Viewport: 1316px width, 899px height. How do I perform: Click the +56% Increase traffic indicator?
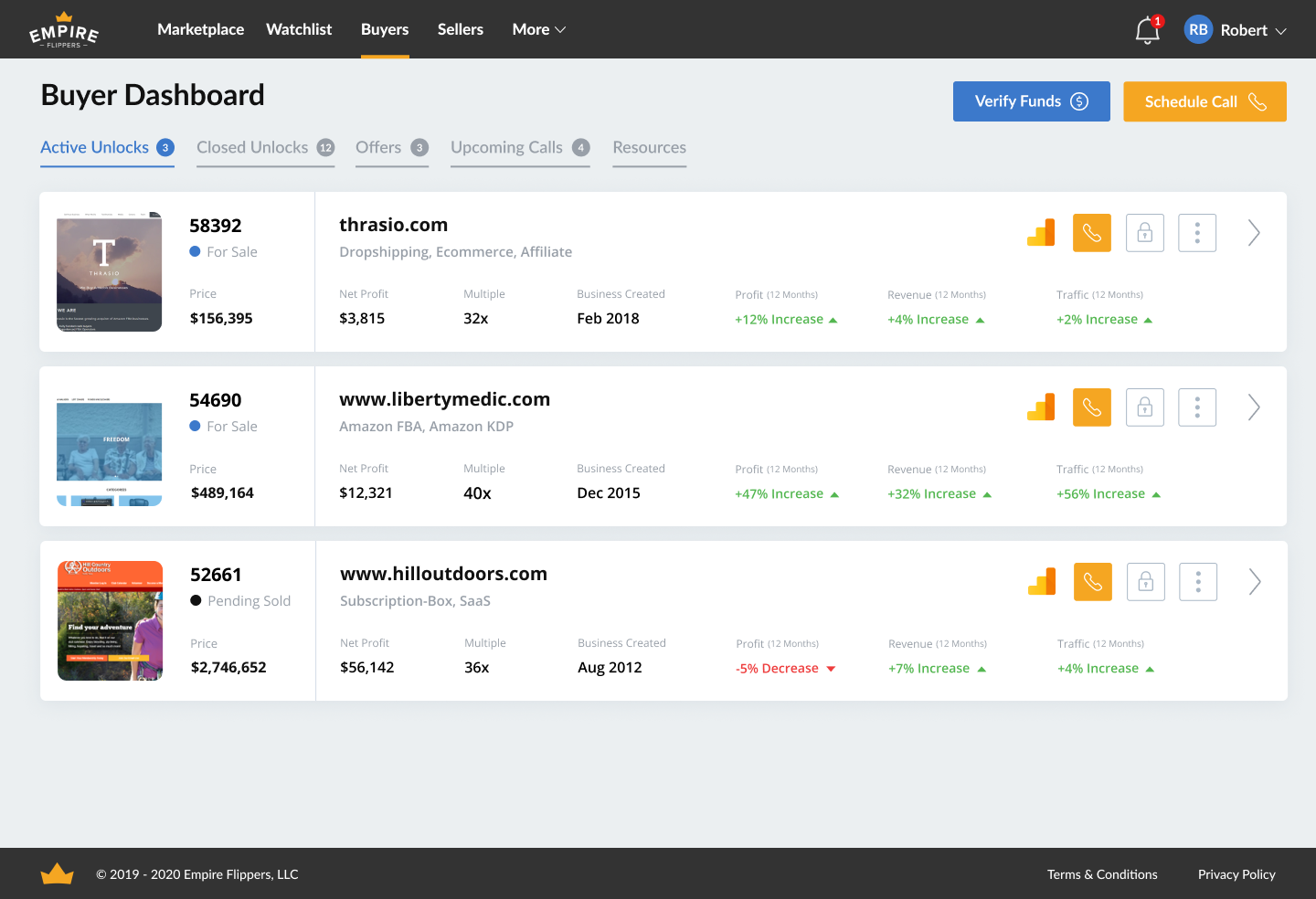tap(1109, 494)
